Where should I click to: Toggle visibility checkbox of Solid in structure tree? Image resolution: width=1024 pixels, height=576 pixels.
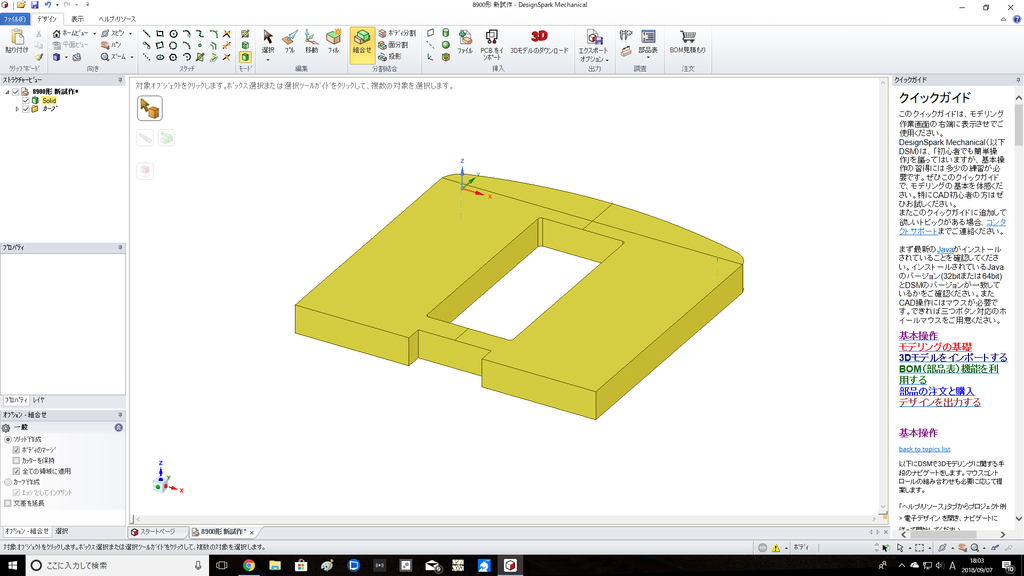pos(26,101)
